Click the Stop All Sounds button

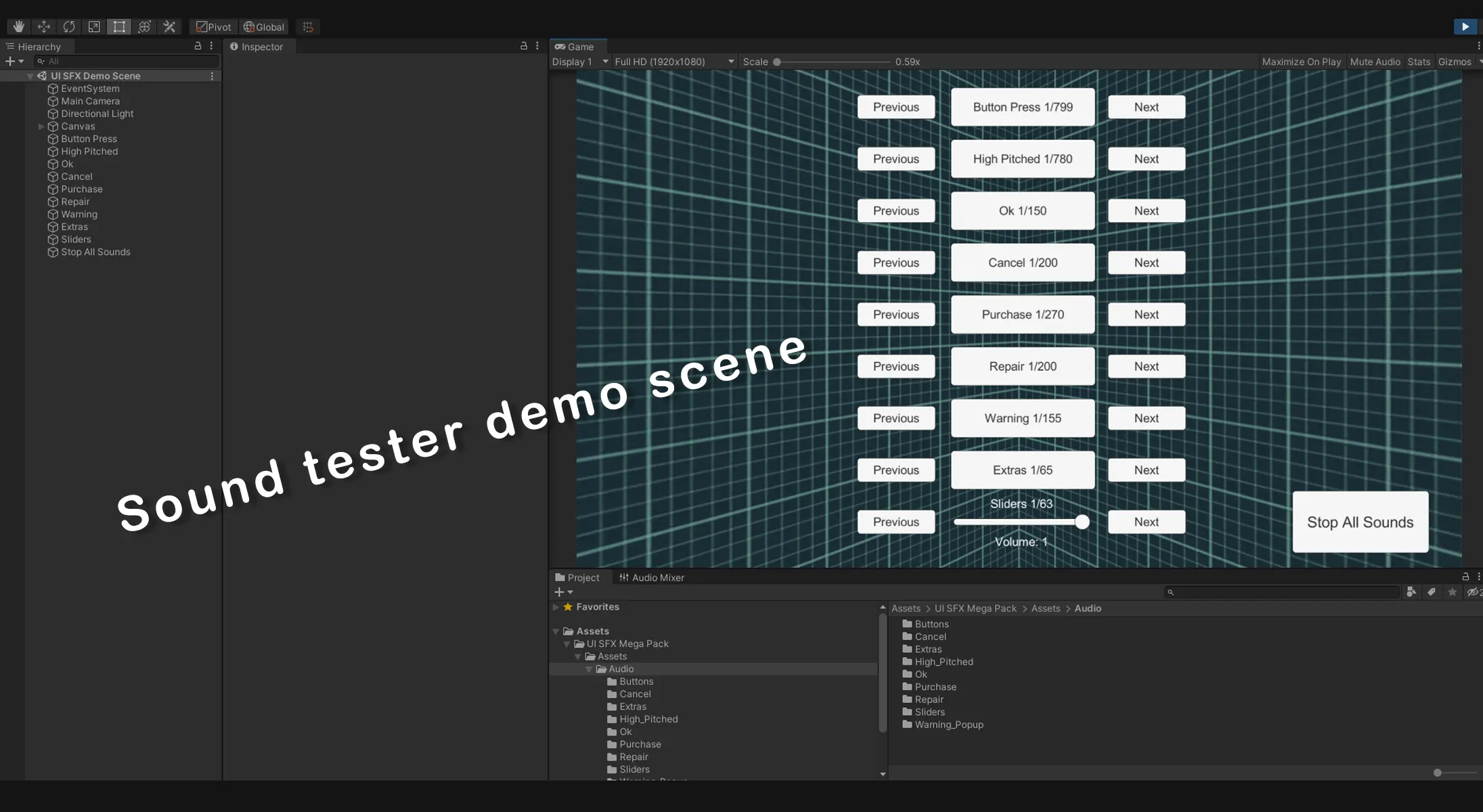pyautogui.click(x=1360, y=522)
